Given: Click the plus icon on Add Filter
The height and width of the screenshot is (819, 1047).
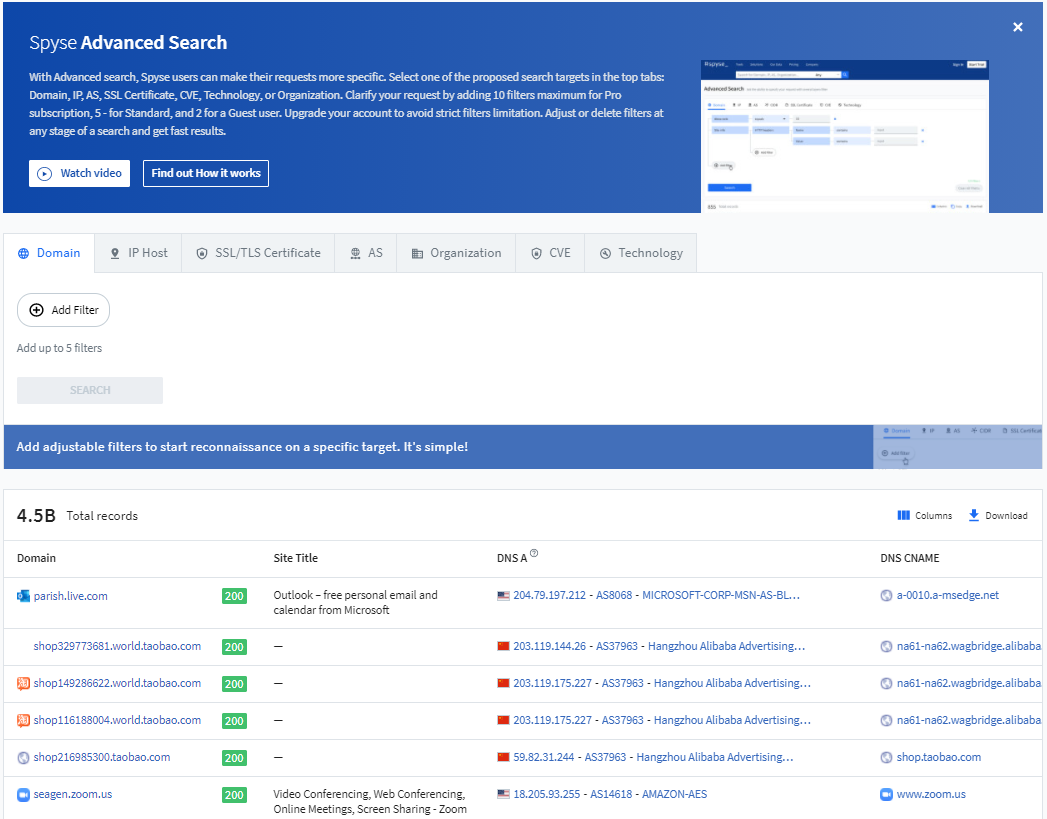Looking at the screenshot, I should pyautogui.click(x=36, y=310).
